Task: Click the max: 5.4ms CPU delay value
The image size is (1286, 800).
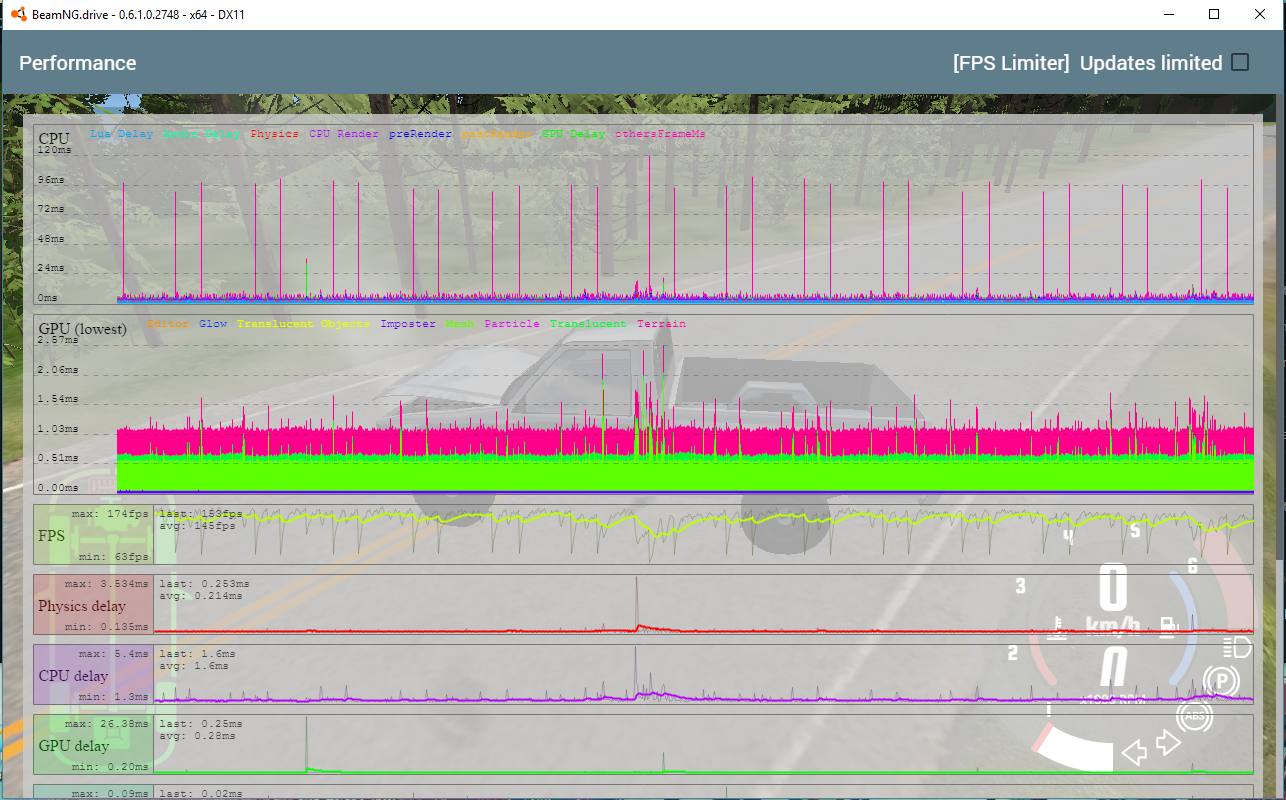Action: pyautogui.click(x=114, y=653)
